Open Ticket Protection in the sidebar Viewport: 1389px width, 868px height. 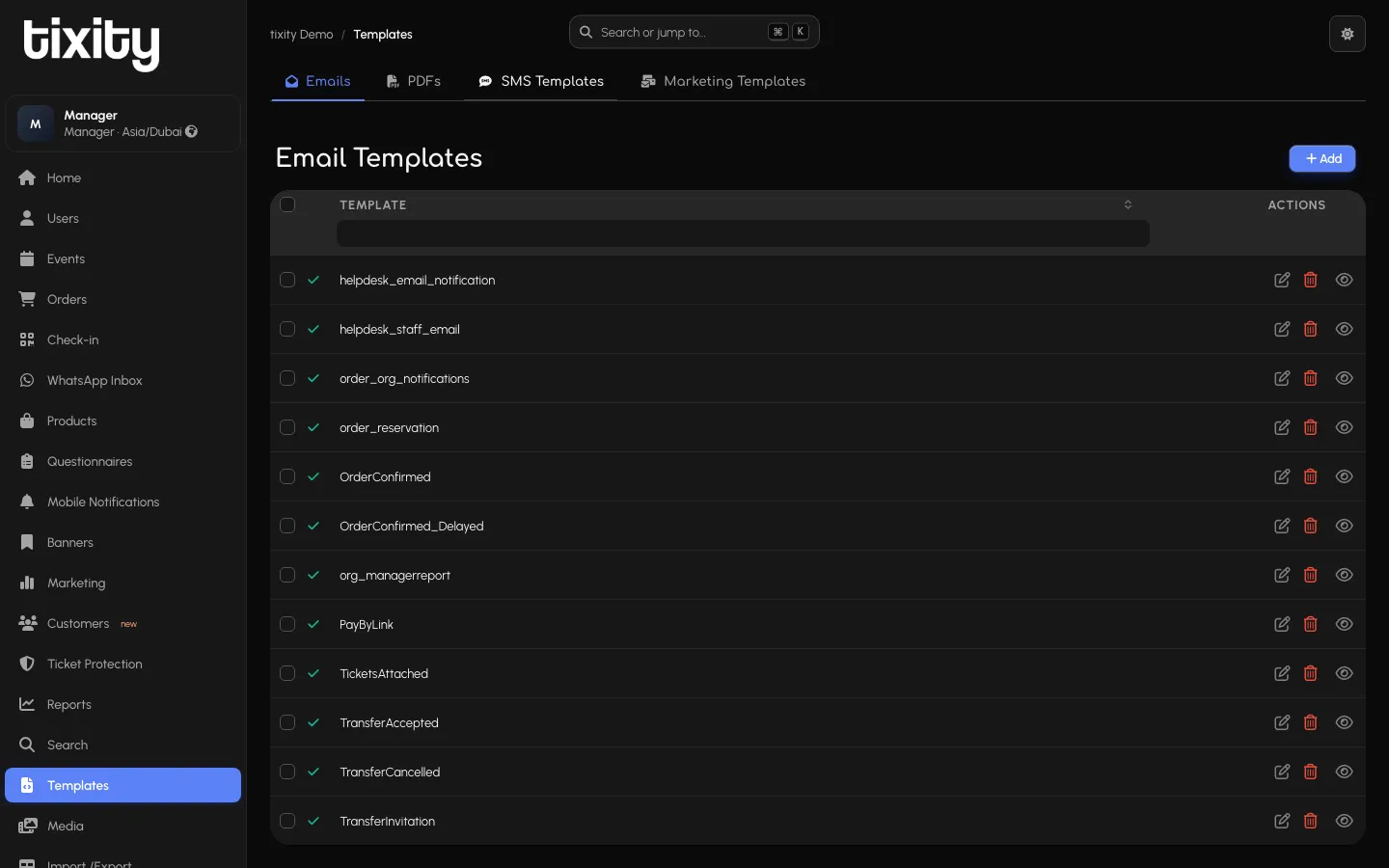tap(123, 664)
